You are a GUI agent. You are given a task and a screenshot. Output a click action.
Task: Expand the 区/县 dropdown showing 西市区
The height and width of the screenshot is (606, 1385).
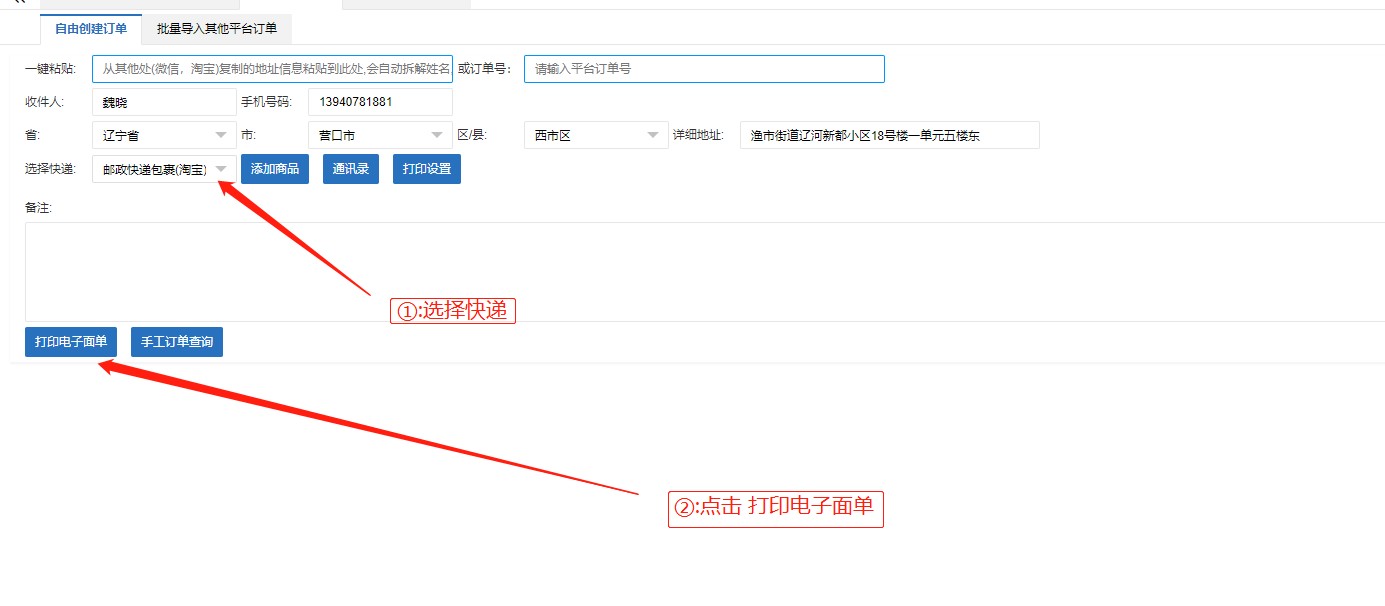pyautogui.click(x=596, y=135)
